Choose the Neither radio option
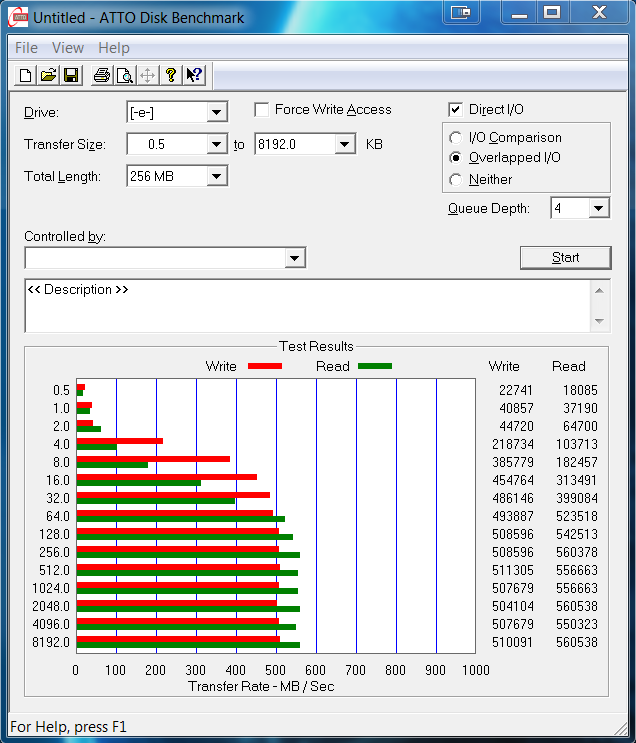 [456, 180]
